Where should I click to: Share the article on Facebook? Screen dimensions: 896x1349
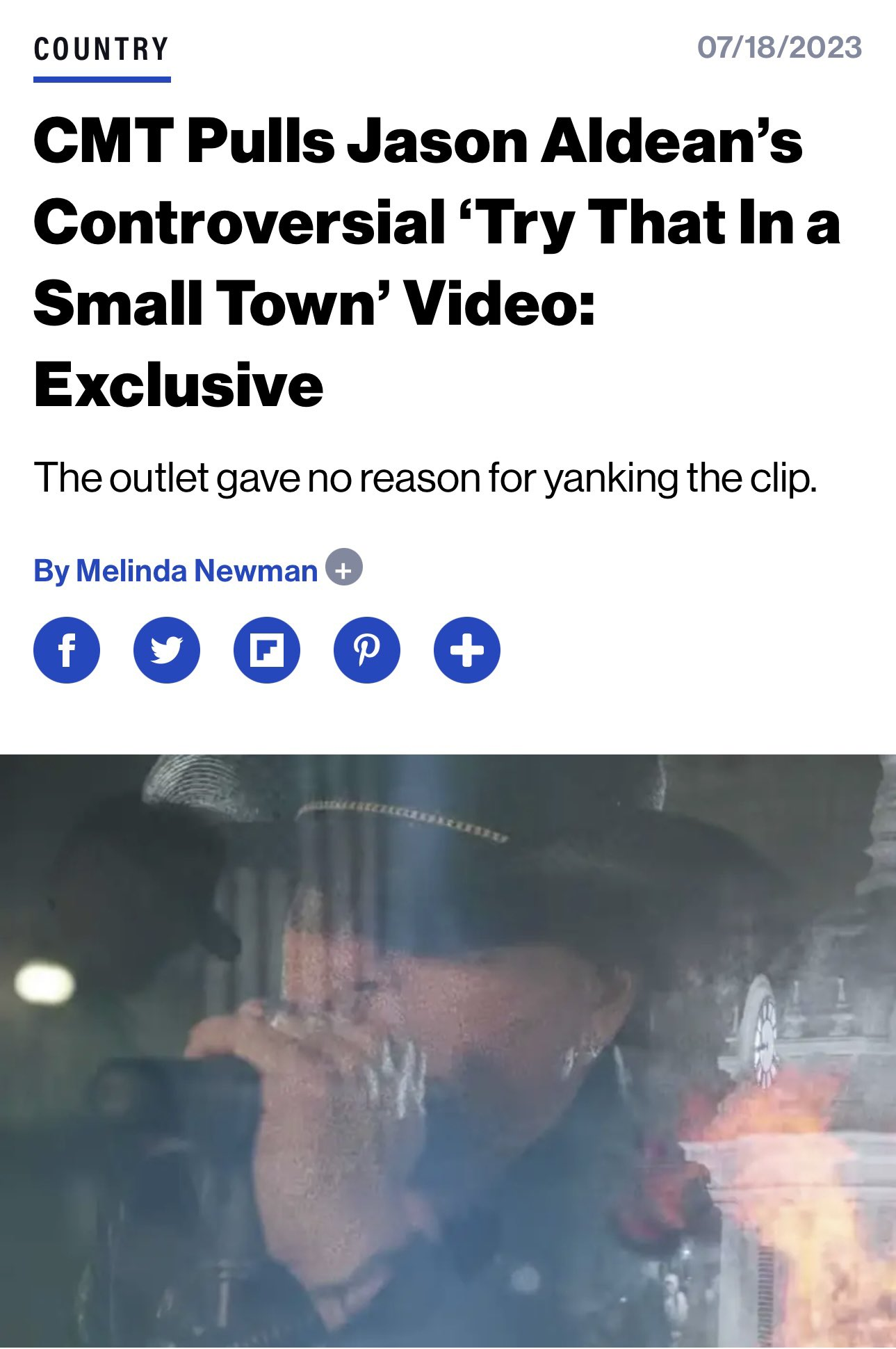[67, 650]
